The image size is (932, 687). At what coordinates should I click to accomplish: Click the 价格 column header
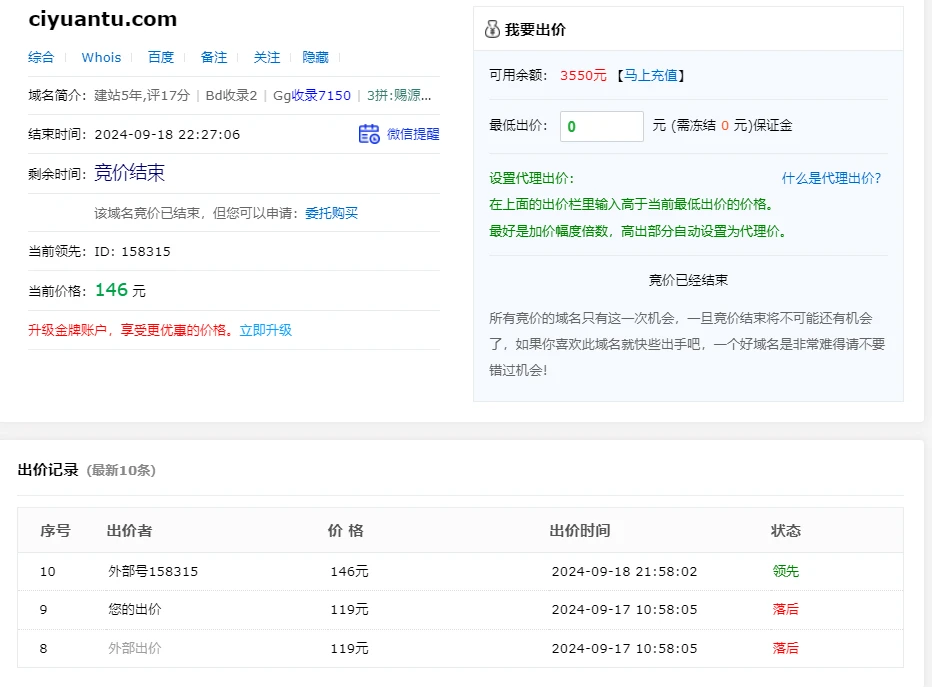coord(345,530)
